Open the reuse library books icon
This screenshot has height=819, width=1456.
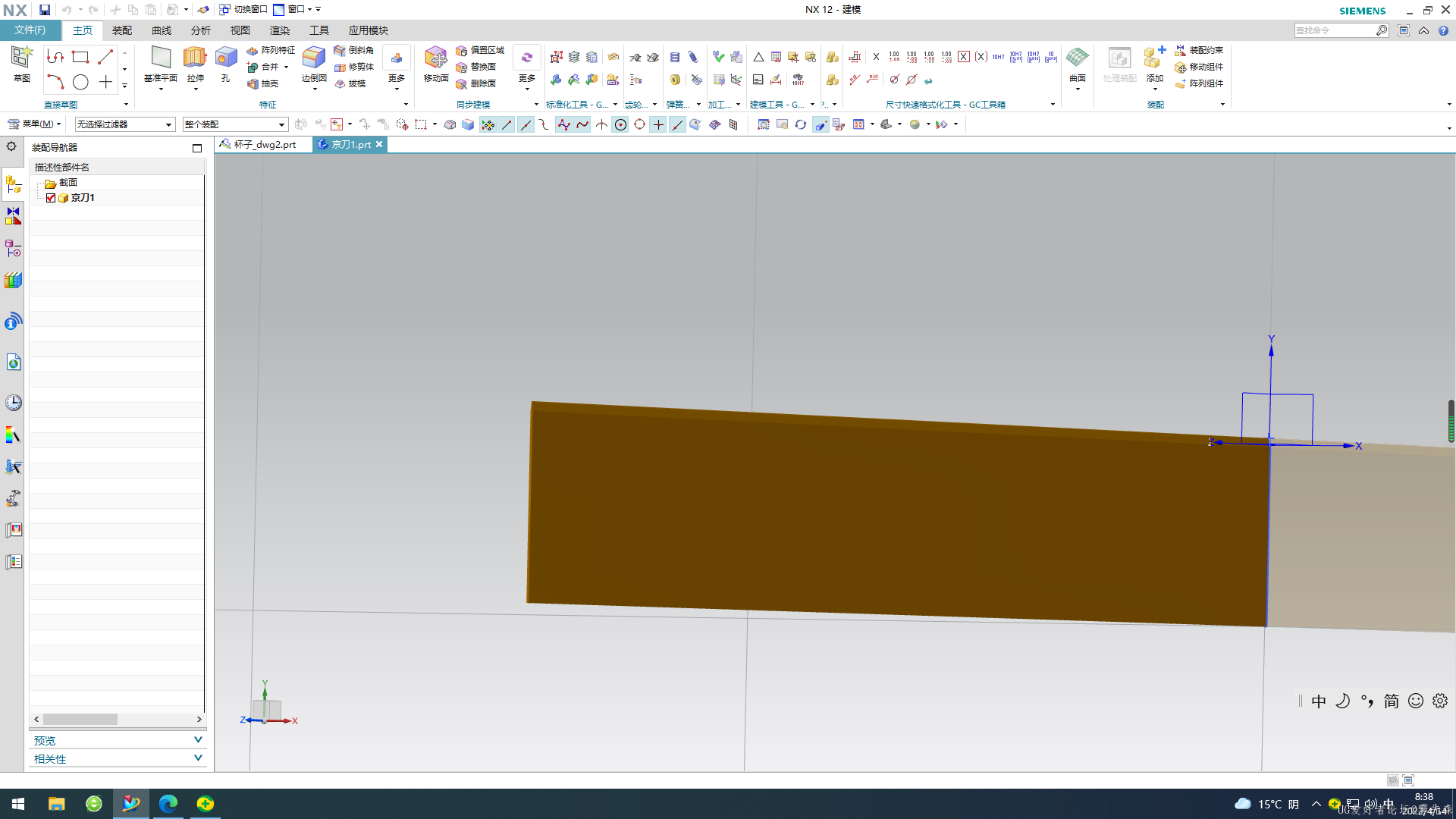(x=13, y=281)
